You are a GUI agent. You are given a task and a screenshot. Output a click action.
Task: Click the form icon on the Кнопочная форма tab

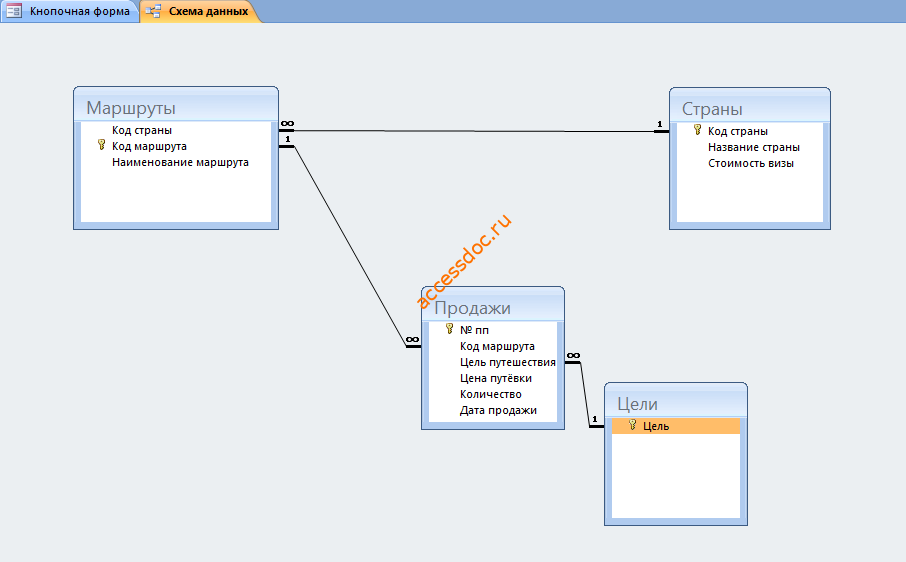point(14,11)
